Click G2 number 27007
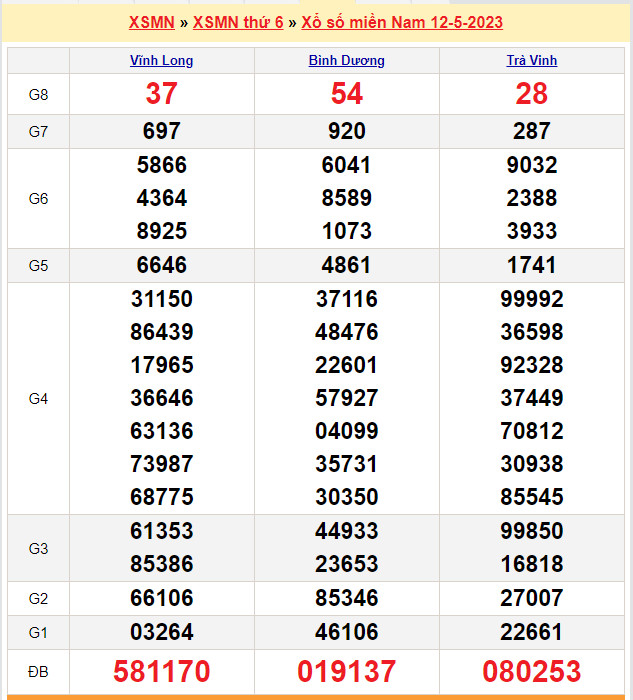 click(532, 598)
